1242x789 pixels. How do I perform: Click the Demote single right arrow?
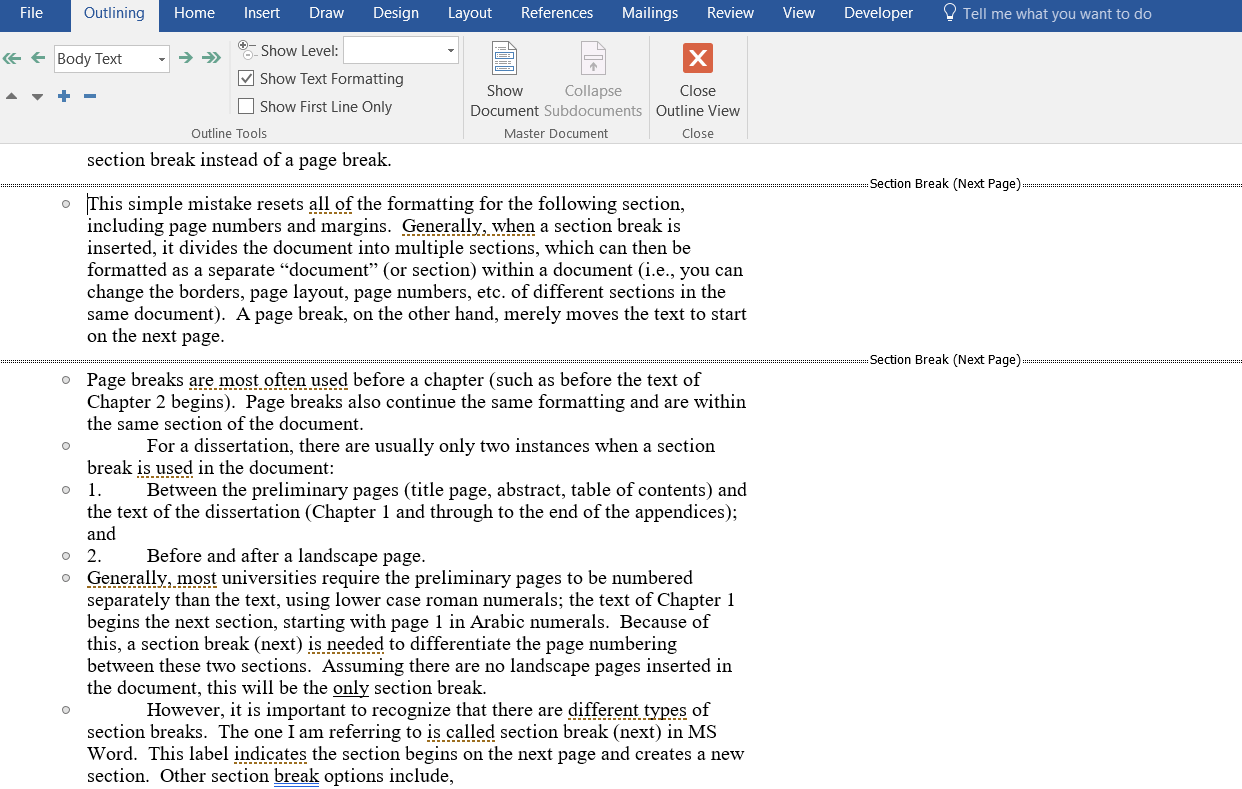[185, 58]
